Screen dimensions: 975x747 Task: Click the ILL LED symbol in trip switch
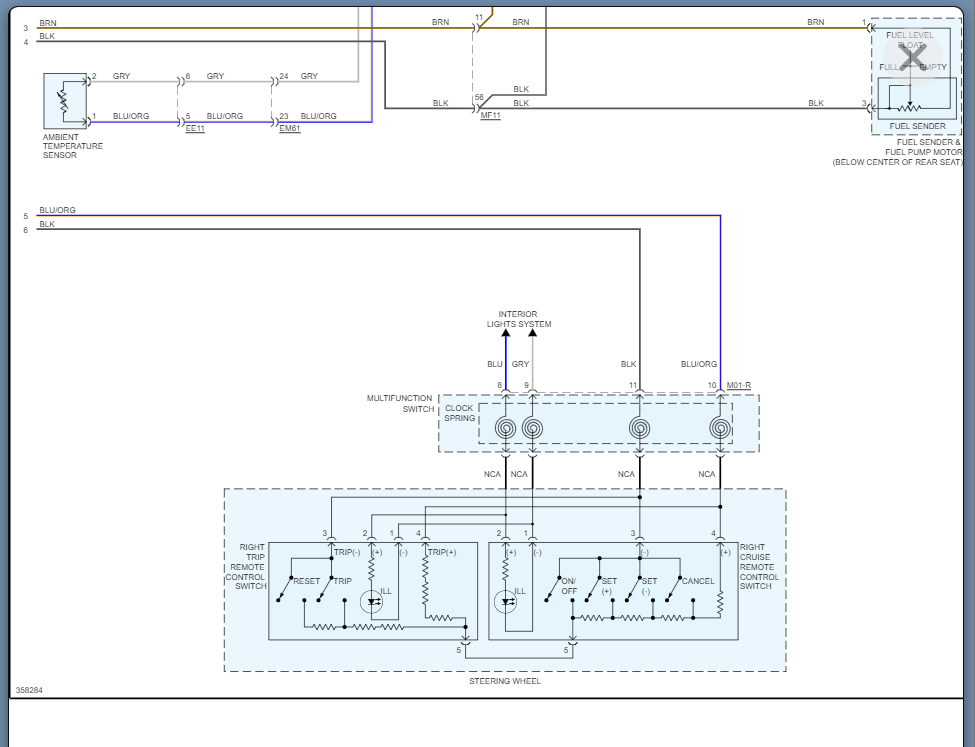click(x=372, y=601)
